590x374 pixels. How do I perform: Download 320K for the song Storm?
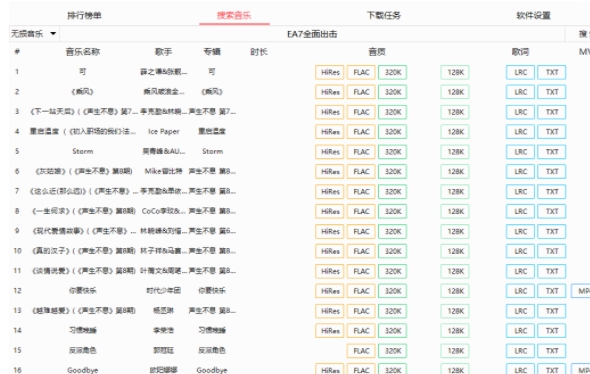[x=392, y=152]
